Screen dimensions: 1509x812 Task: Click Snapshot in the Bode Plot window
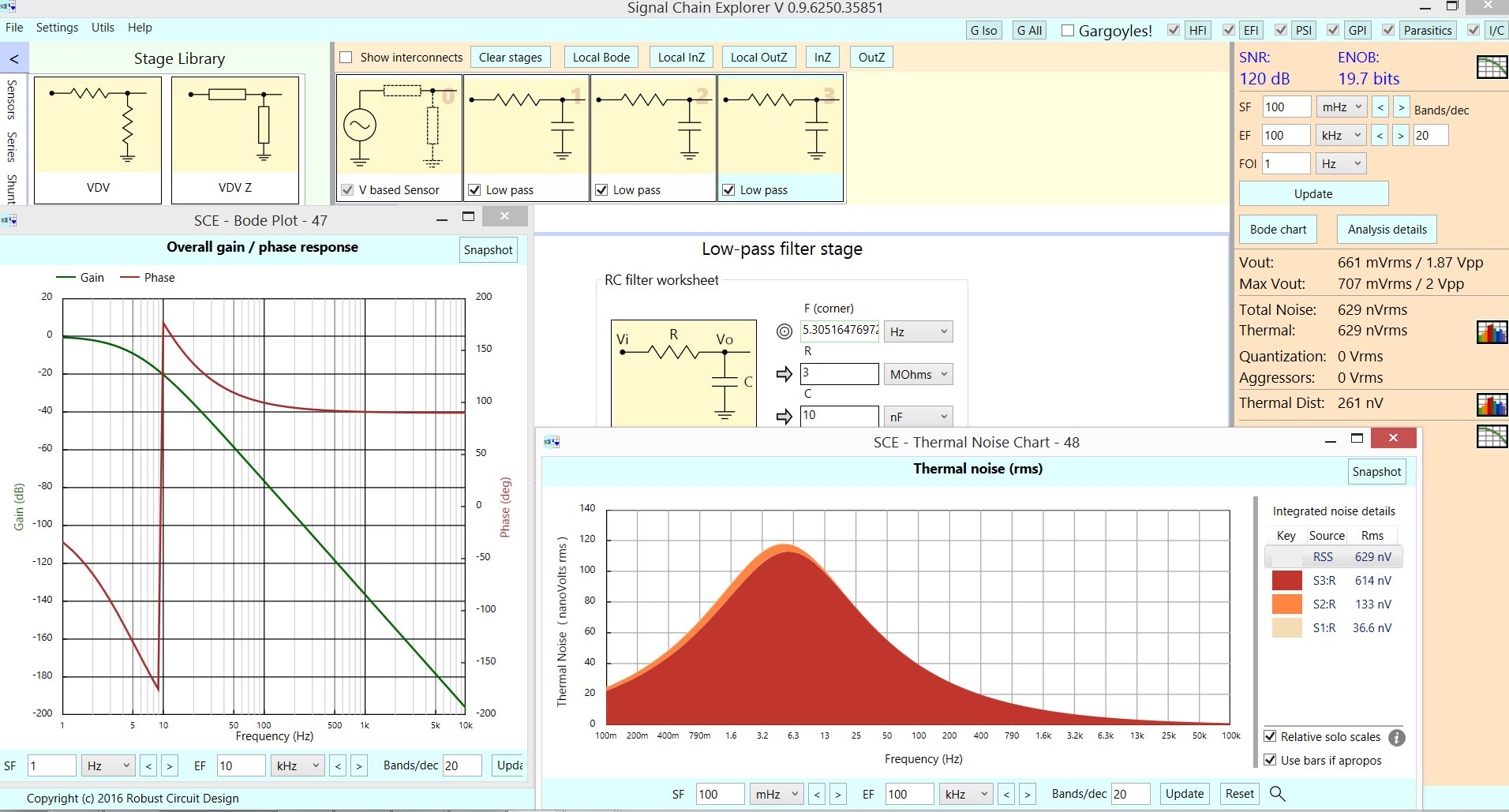(489, 250)
